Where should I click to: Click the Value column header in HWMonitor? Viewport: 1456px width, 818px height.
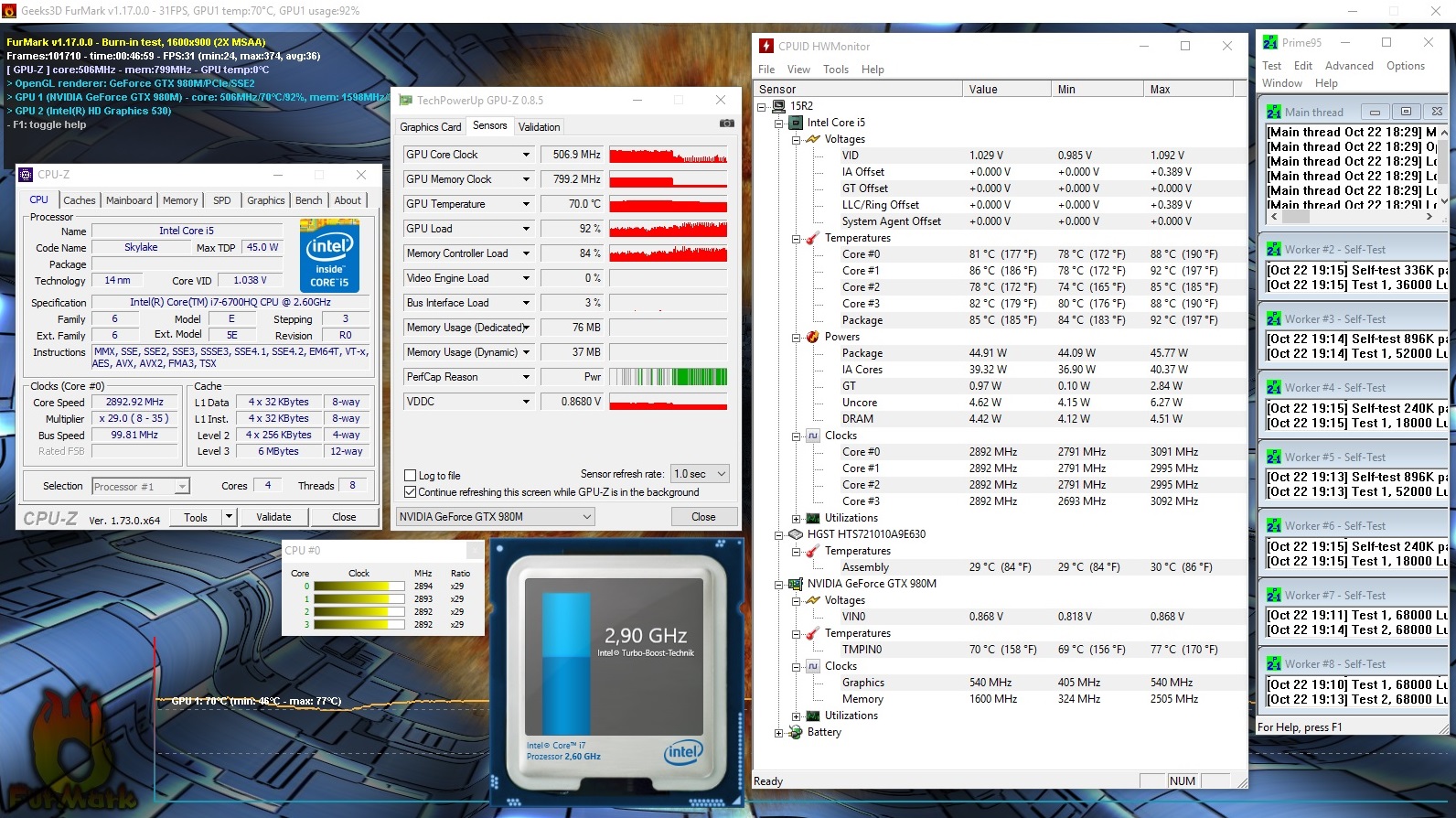[1007, 89]
